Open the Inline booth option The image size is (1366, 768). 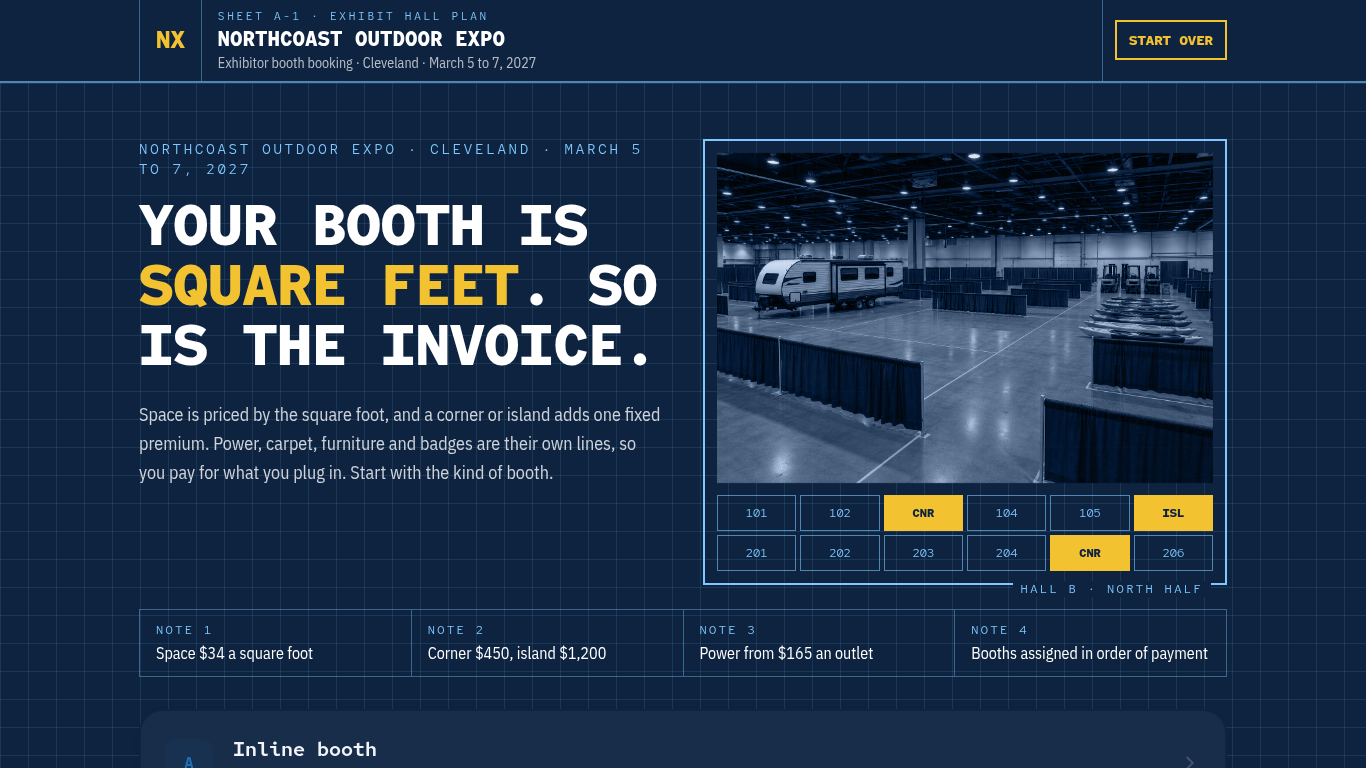(683, 740)
